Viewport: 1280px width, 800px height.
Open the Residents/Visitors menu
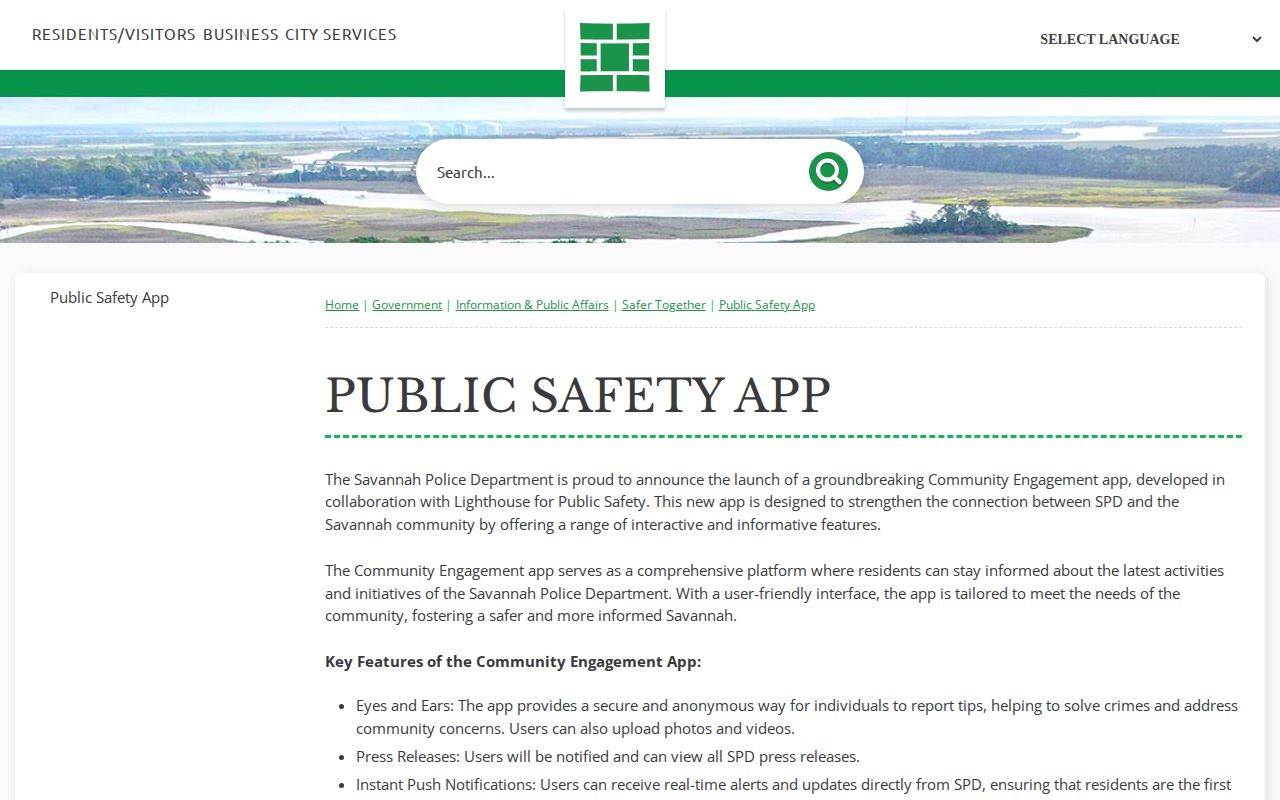(x=114, y=34)
